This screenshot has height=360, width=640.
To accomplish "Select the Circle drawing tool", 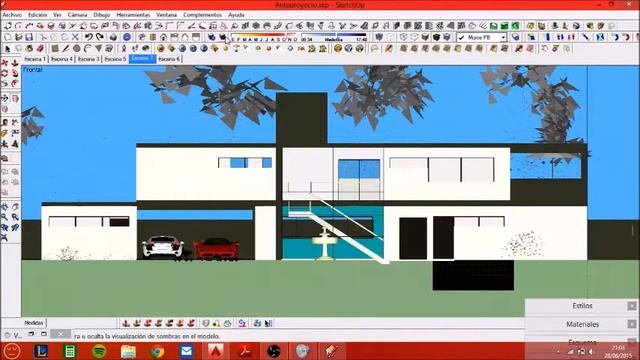I will pos(76,49).
